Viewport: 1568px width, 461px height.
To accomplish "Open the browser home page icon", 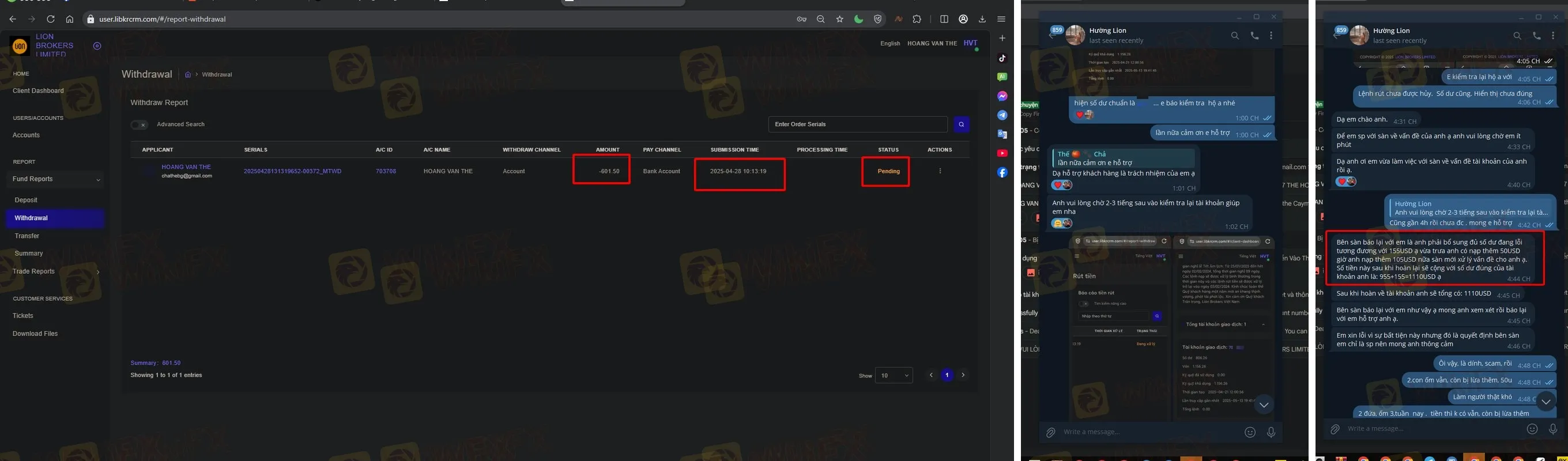I will [70, 20].
